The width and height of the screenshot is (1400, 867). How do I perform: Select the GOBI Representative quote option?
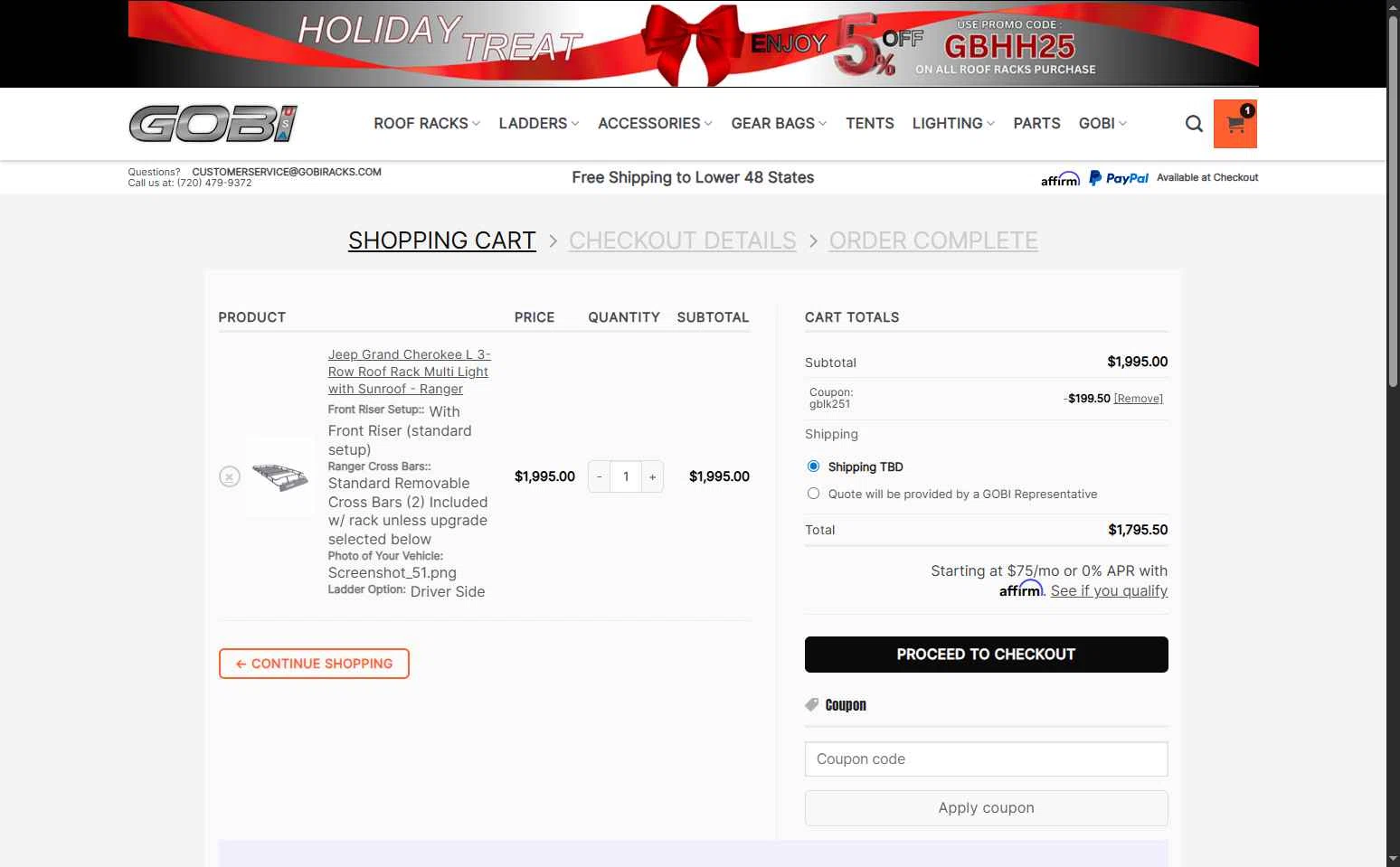coord(813,494)
